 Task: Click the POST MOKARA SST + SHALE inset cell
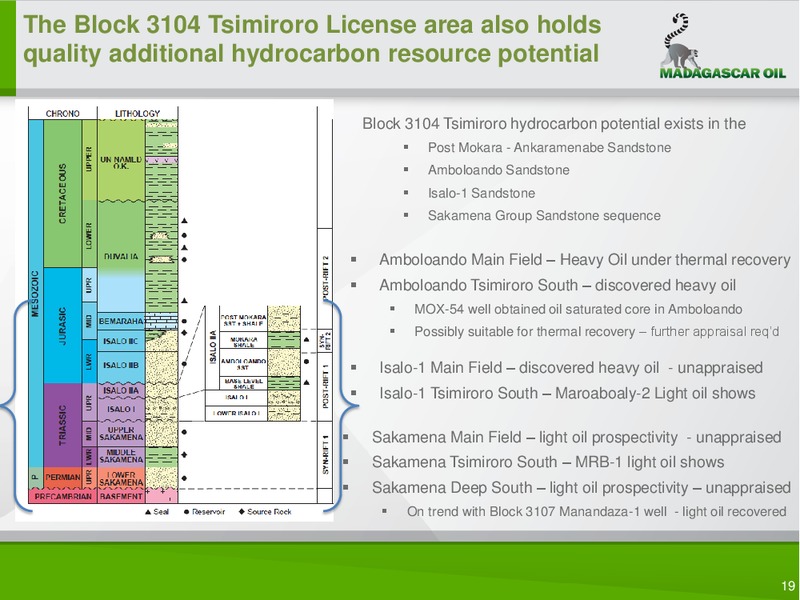click(x=243, y=320)
